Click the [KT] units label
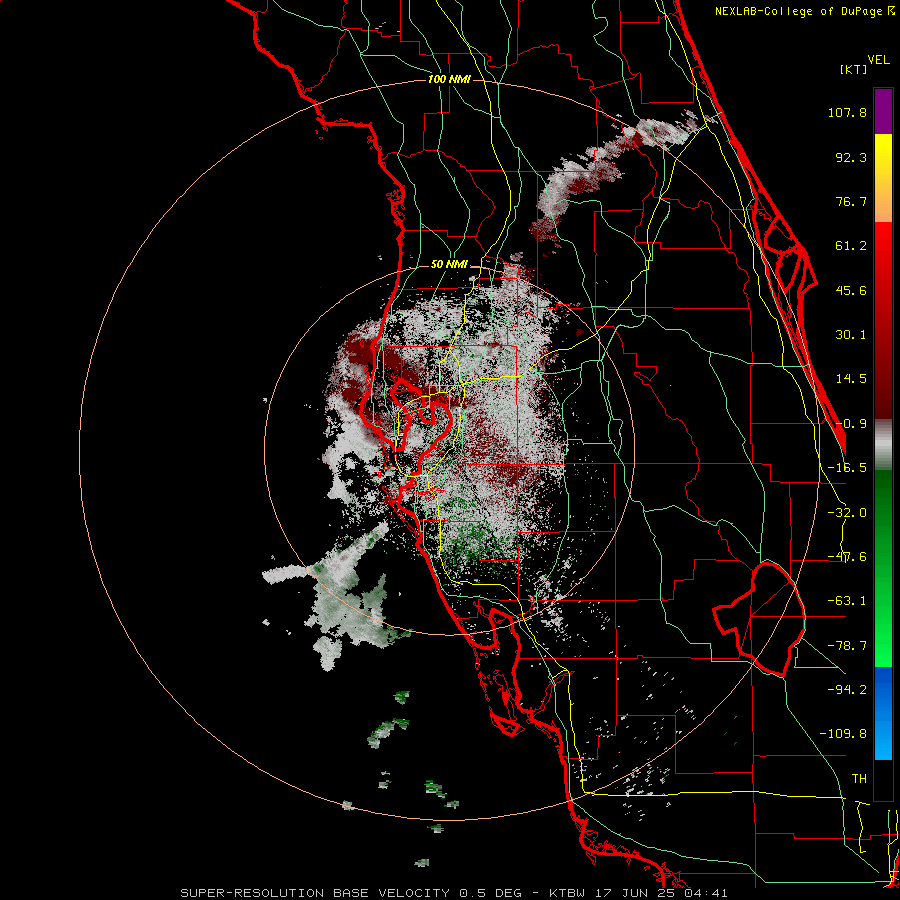 pos(853,69)
